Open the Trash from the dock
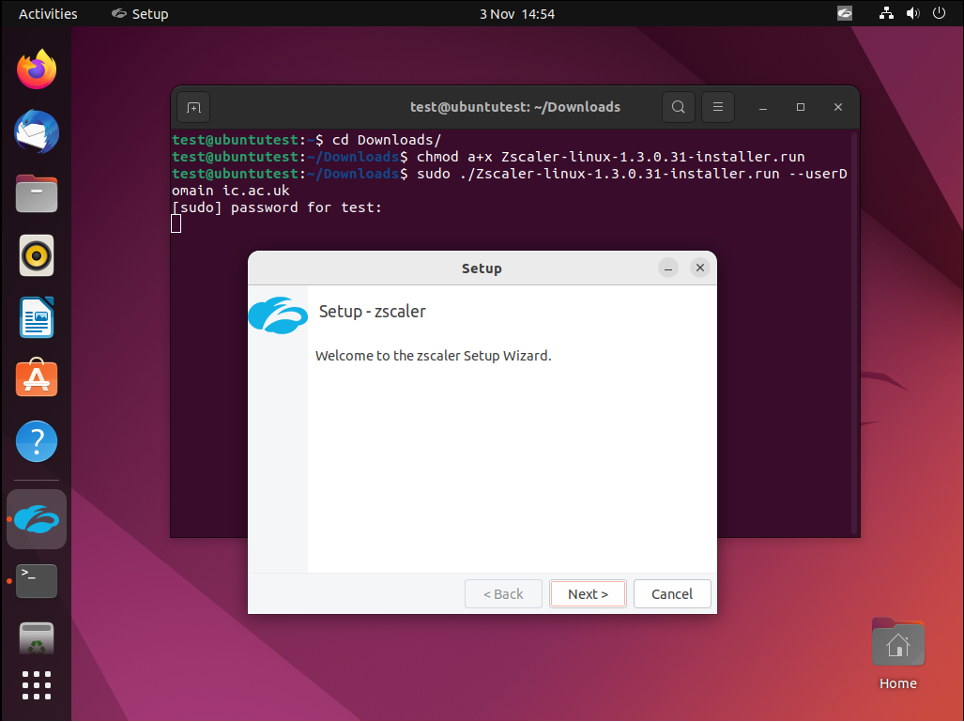The image size is (964, 722). click(37, 637)
